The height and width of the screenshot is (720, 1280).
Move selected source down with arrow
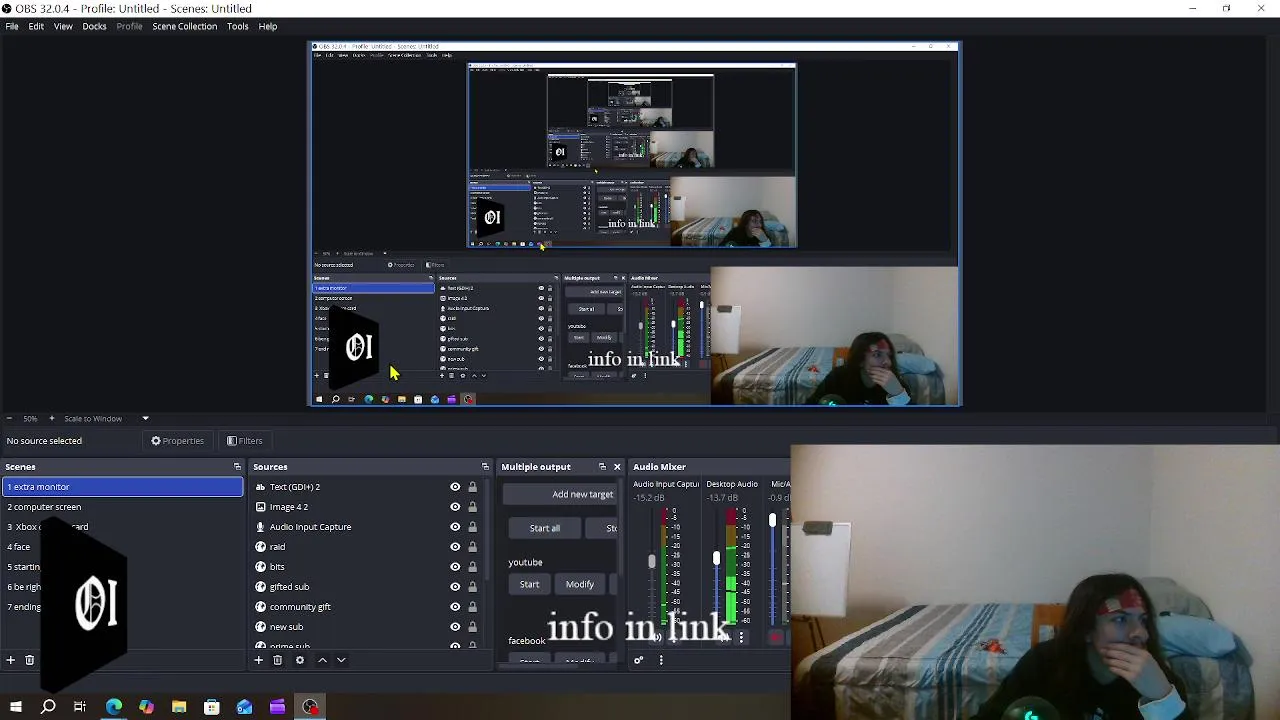pos(341,660)
